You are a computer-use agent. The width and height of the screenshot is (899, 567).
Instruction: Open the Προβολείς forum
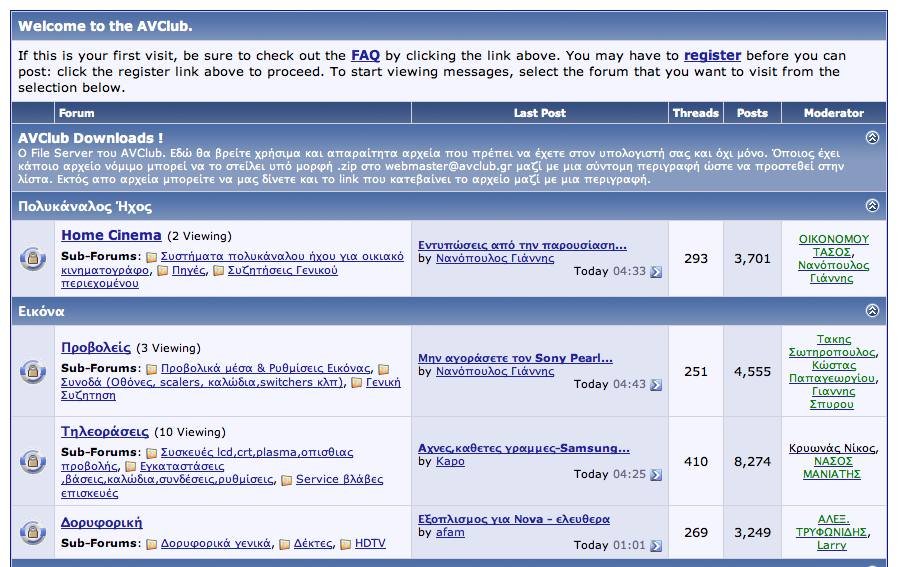point(96,347)
